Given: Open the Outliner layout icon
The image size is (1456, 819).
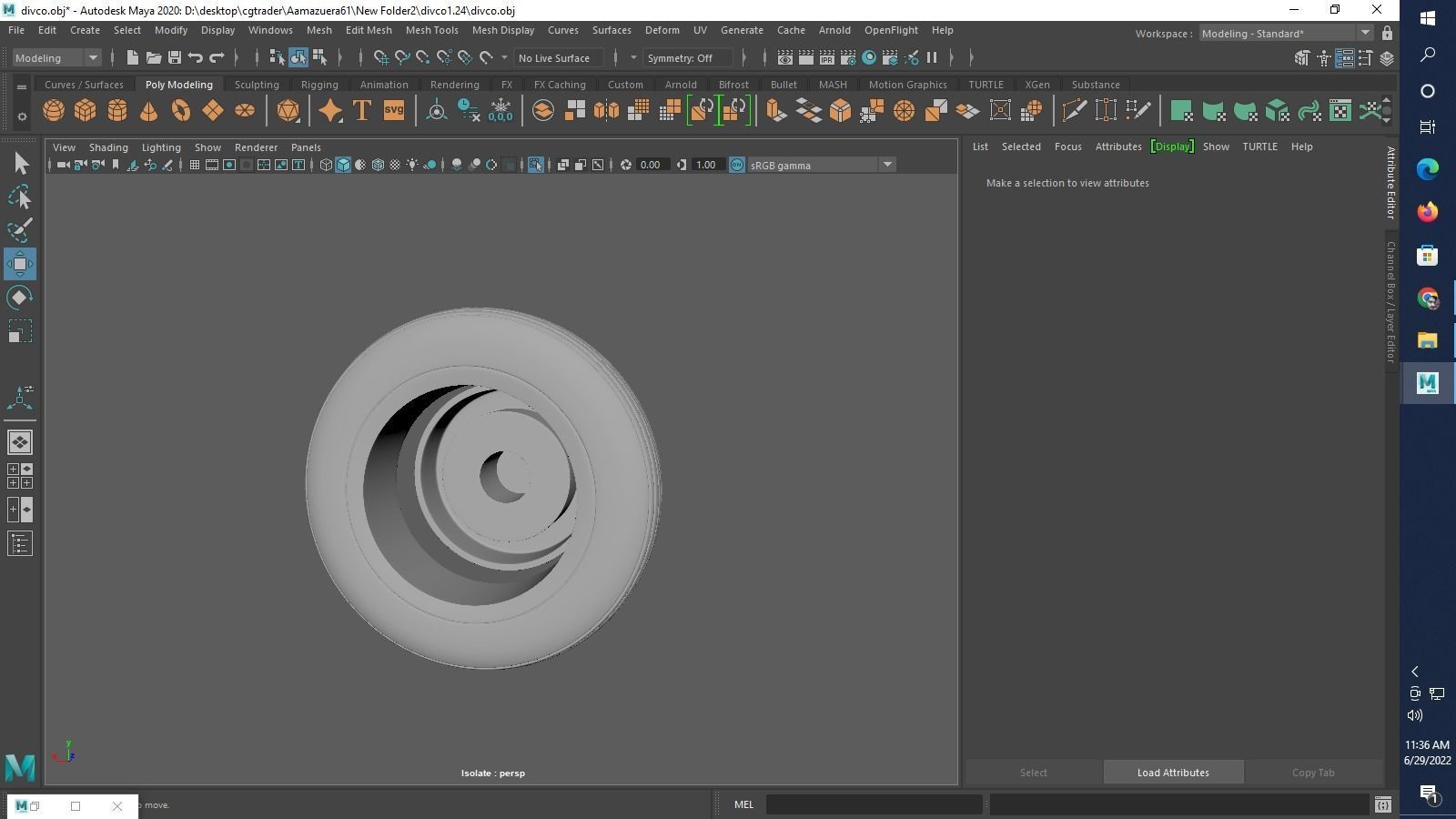Looking at the screenshot, I should pyautogui.click(x=20, y=544).
